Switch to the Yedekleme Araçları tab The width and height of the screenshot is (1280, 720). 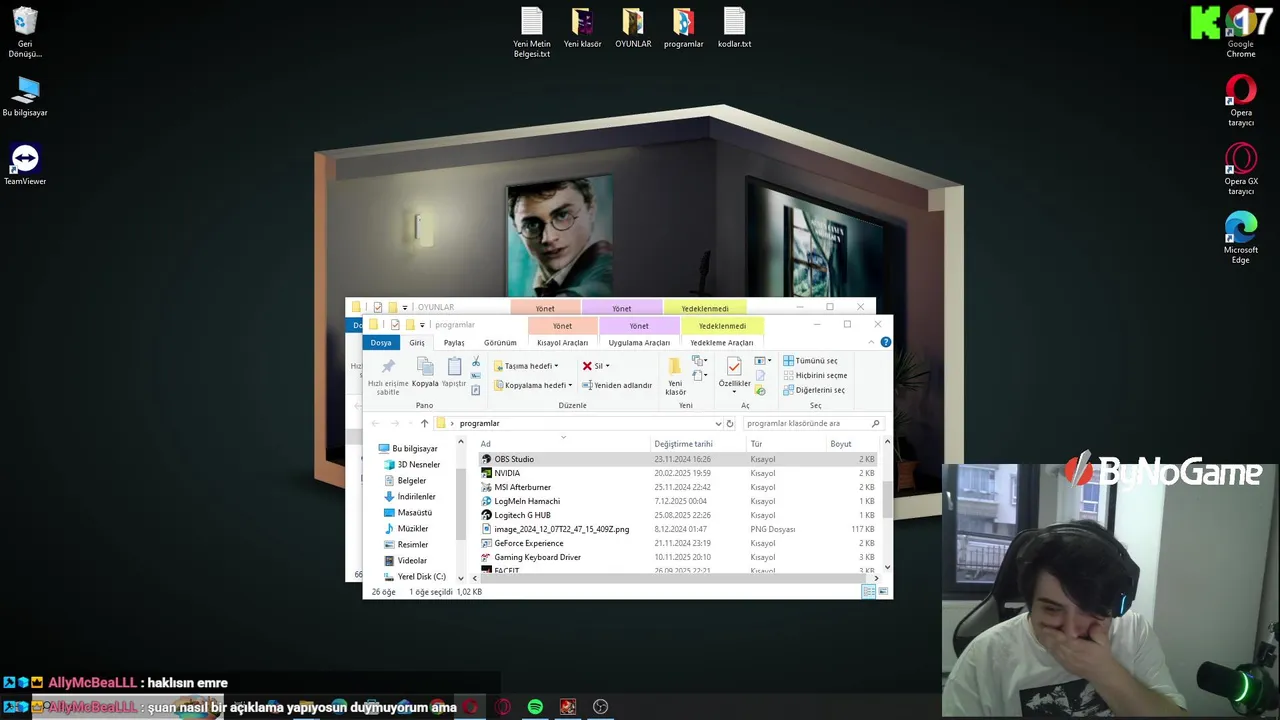(x=722, y=342)
